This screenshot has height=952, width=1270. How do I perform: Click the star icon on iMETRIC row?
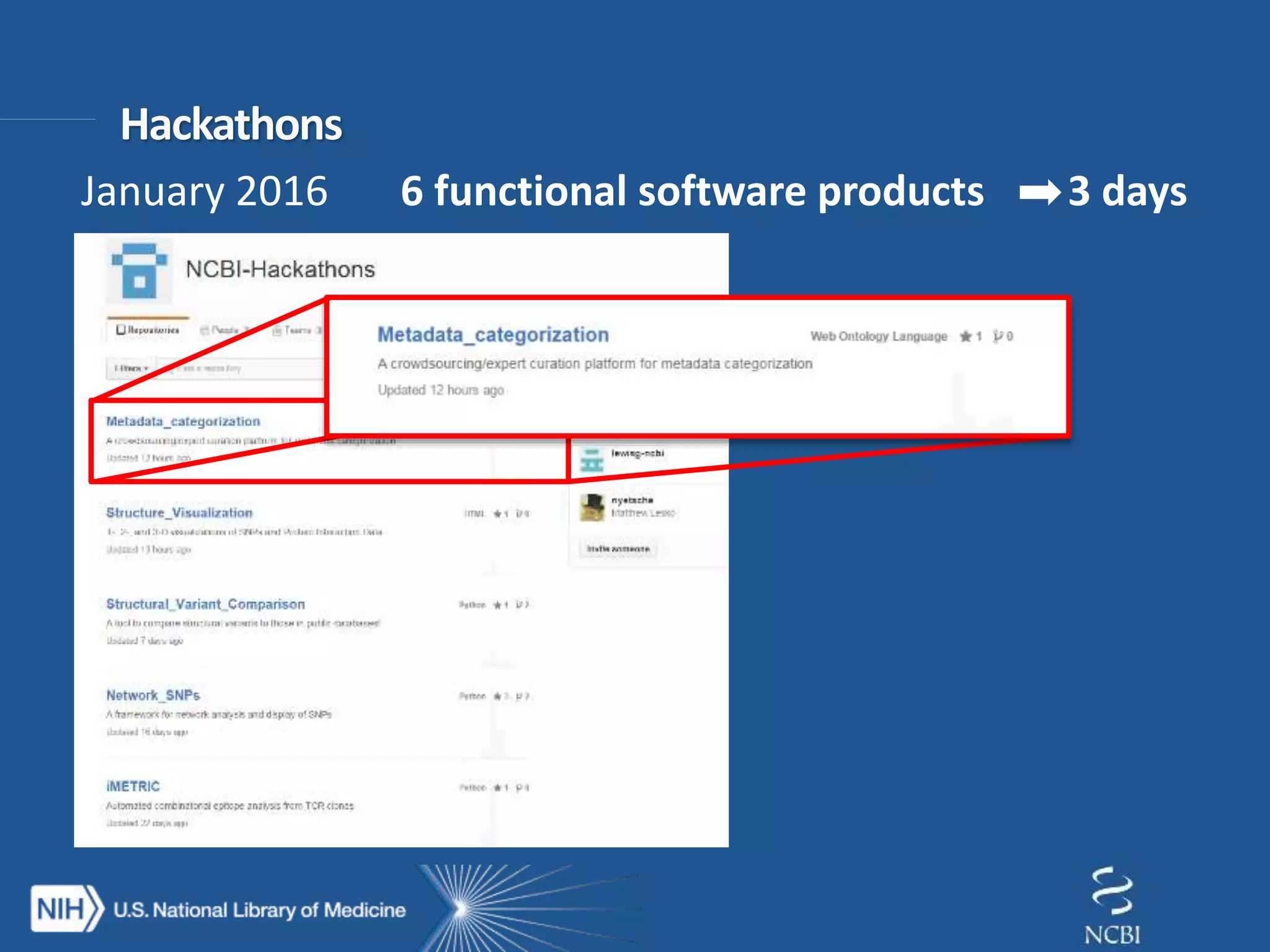coord(497,788)
